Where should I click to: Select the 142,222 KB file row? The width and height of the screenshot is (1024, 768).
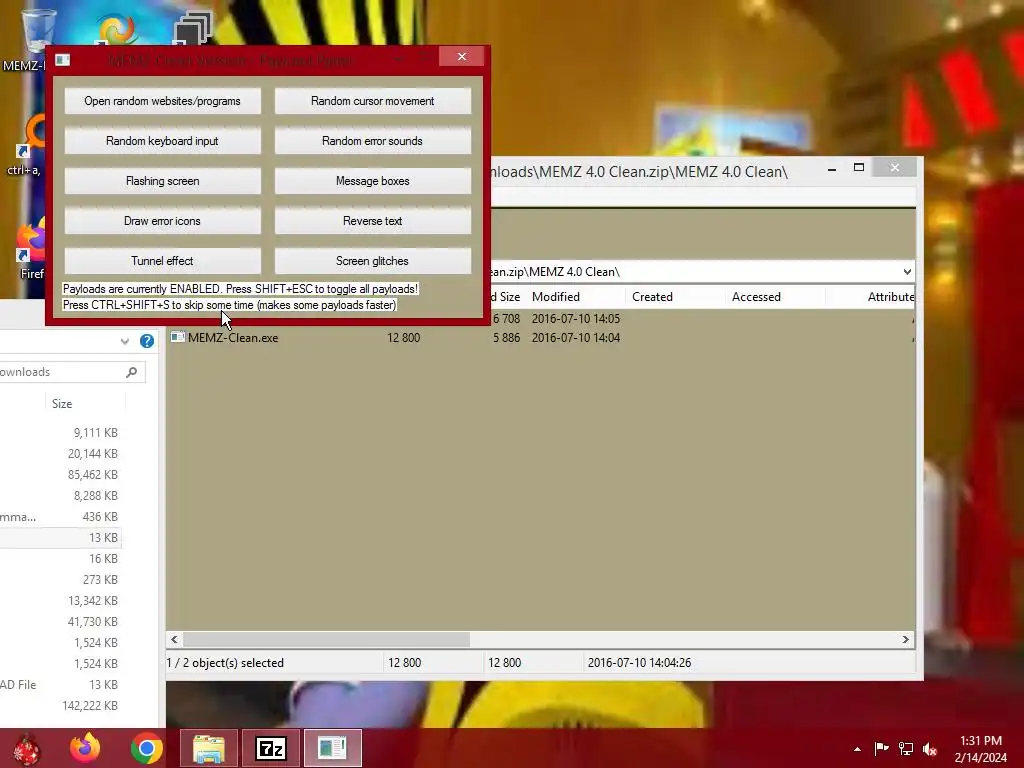(60, 705)
